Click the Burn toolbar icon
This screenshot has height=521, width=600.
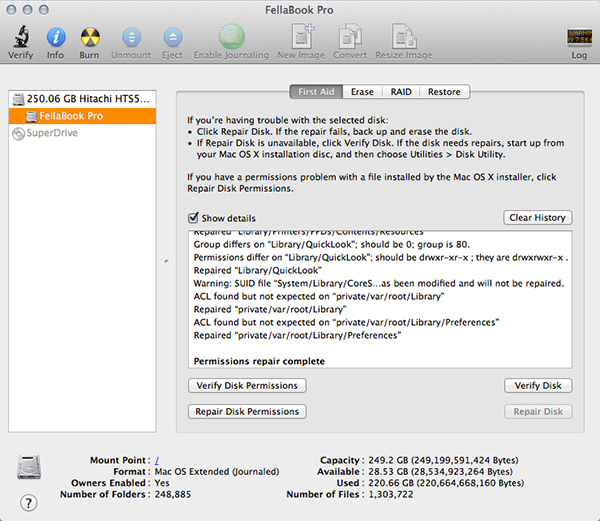(x=90, y=37)
